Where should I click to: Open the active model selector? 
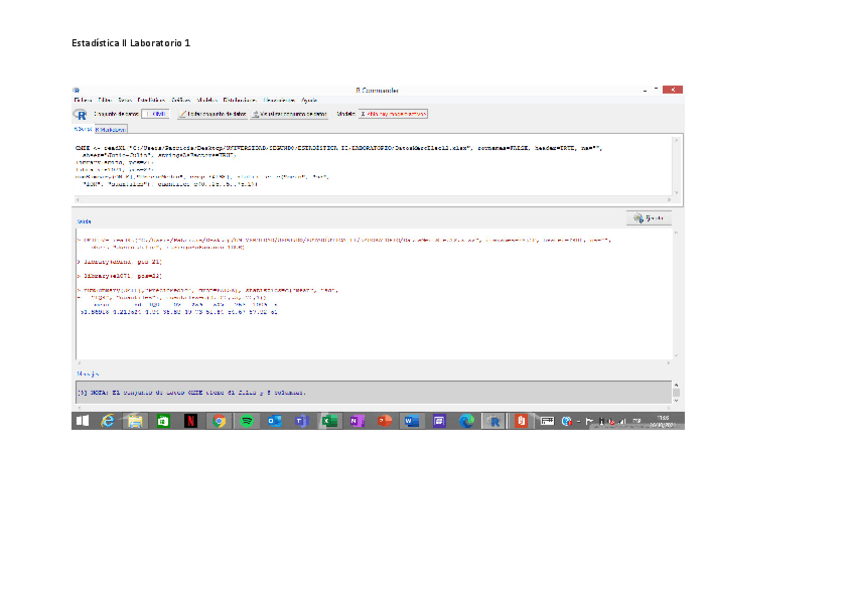pyautogui.click(x=393, y=114)
